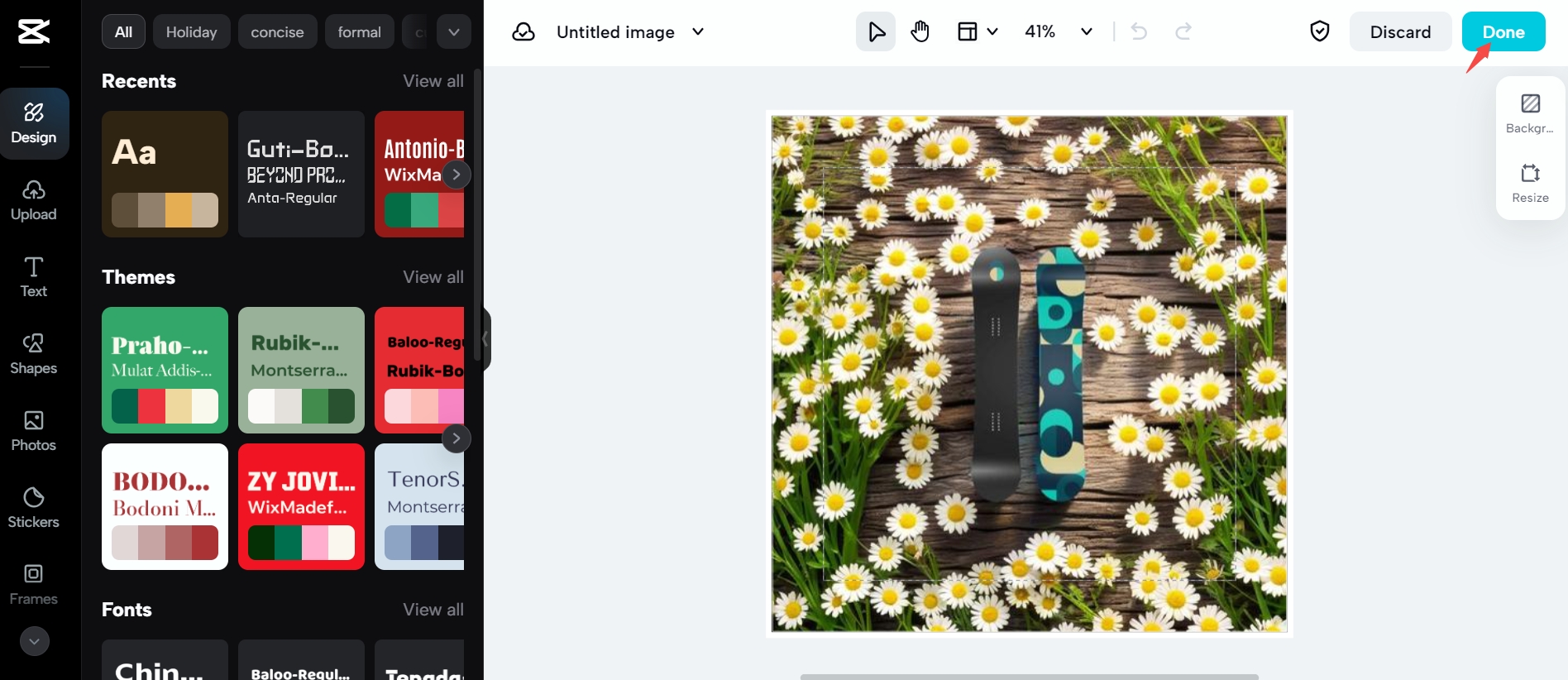View all Fonts
1568x680 pixels.
(x=433, y=610)
